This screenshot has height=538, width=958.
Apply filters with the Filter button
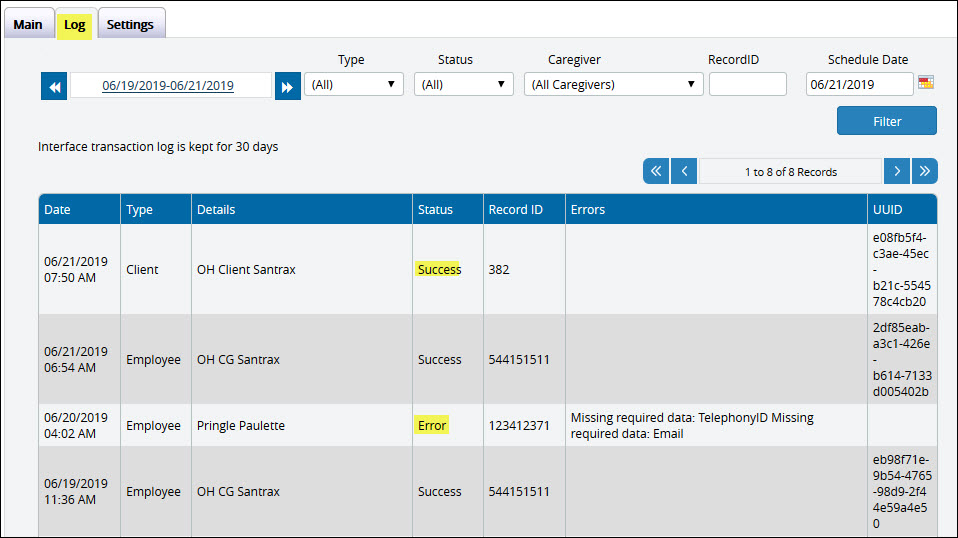(x=887, y=121)
